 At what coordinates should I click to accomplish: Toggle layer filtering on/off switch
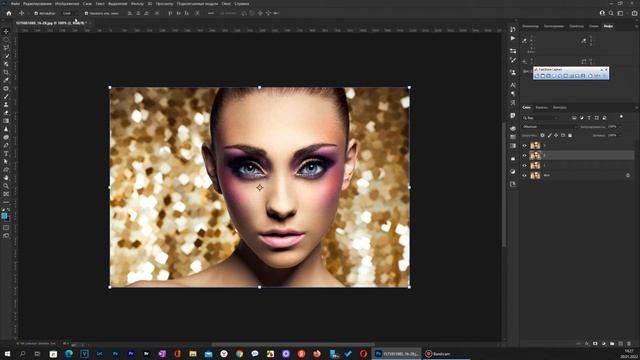click(621, 117)
